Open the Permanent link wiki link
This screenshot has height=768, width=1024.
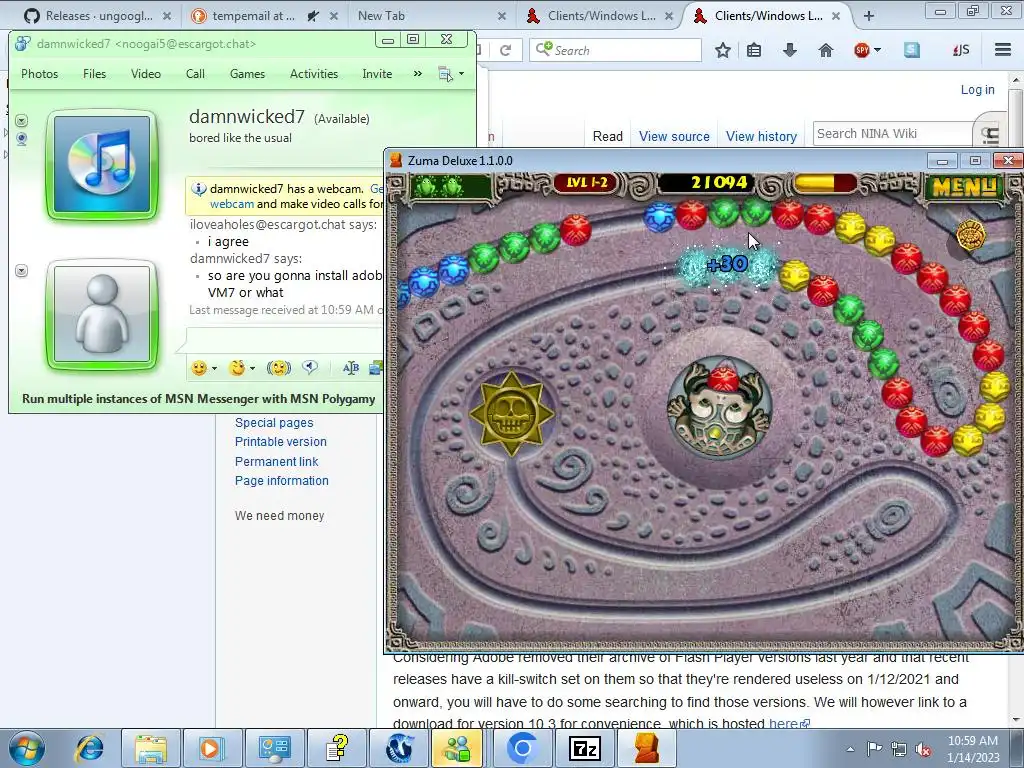point(276,461)
